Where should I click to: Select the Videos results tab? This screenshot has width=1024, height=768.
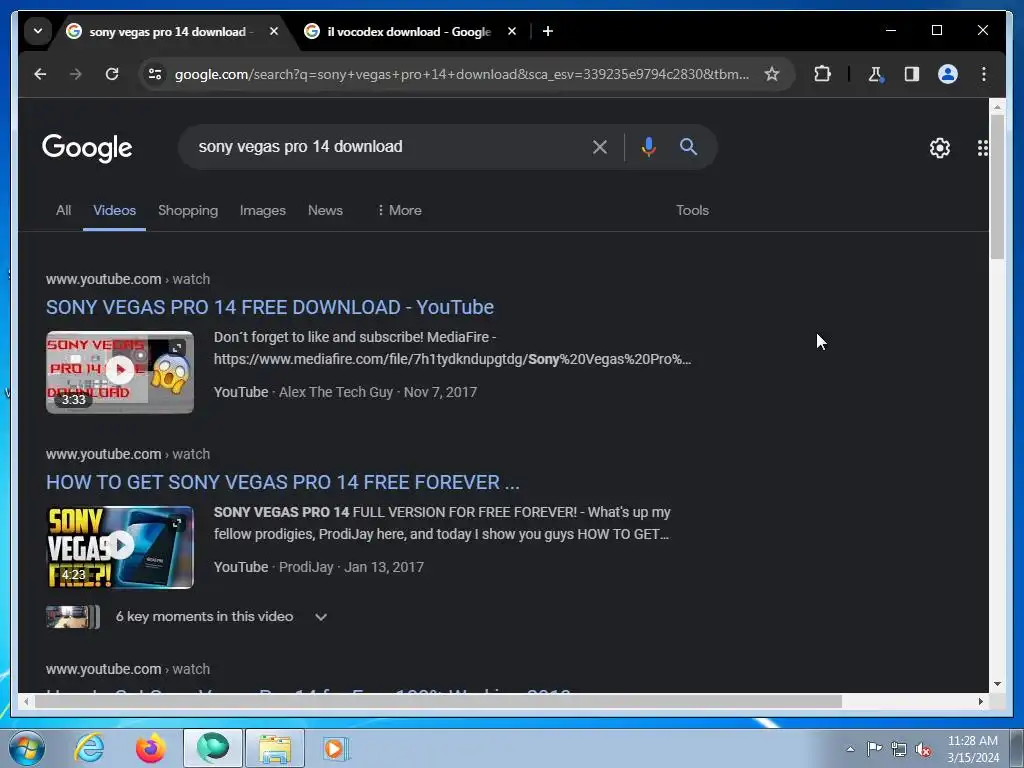point(114,210)
